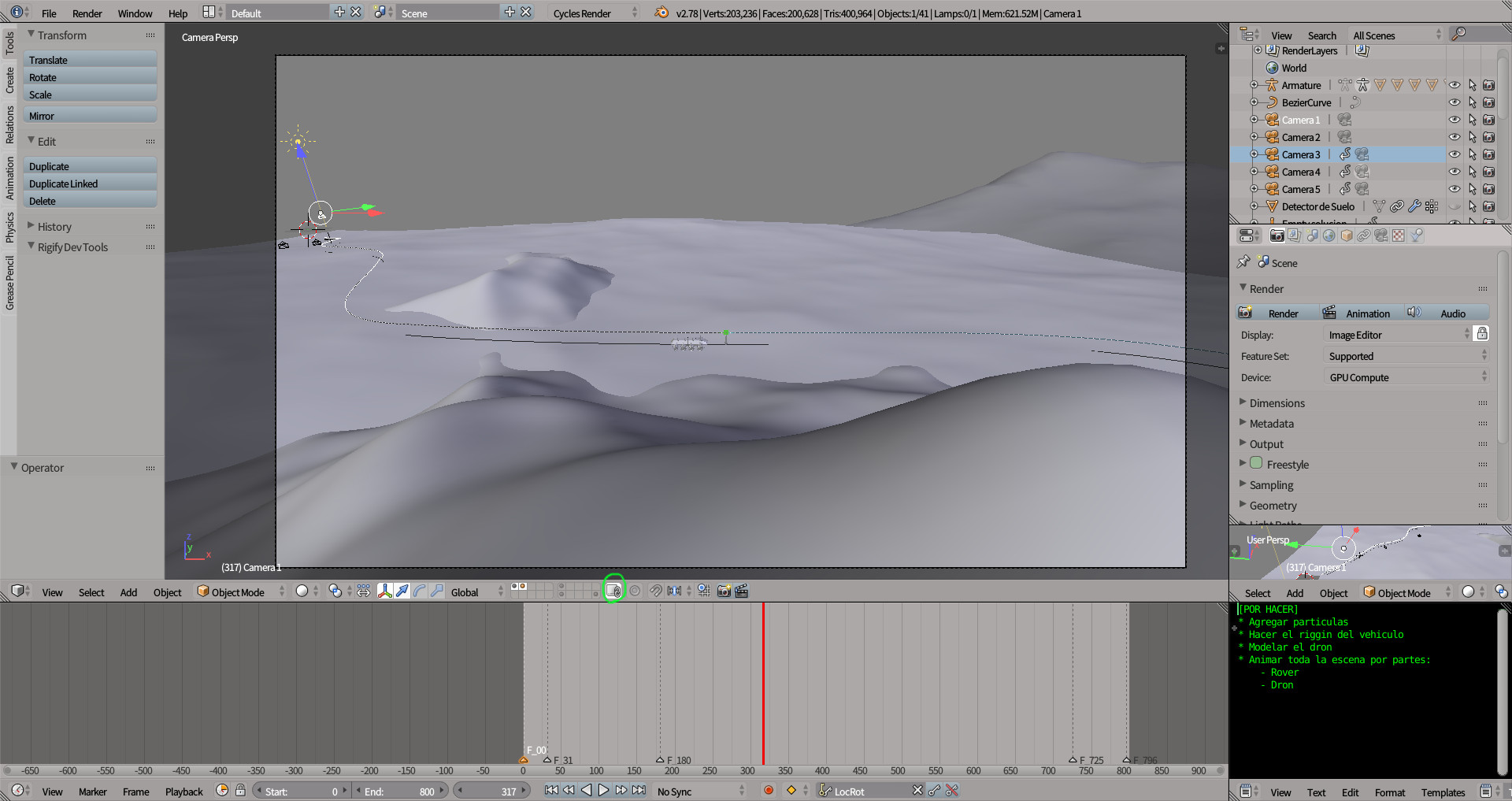Open the Window menu
The image size is (1512, 801).
click(135, 13)
